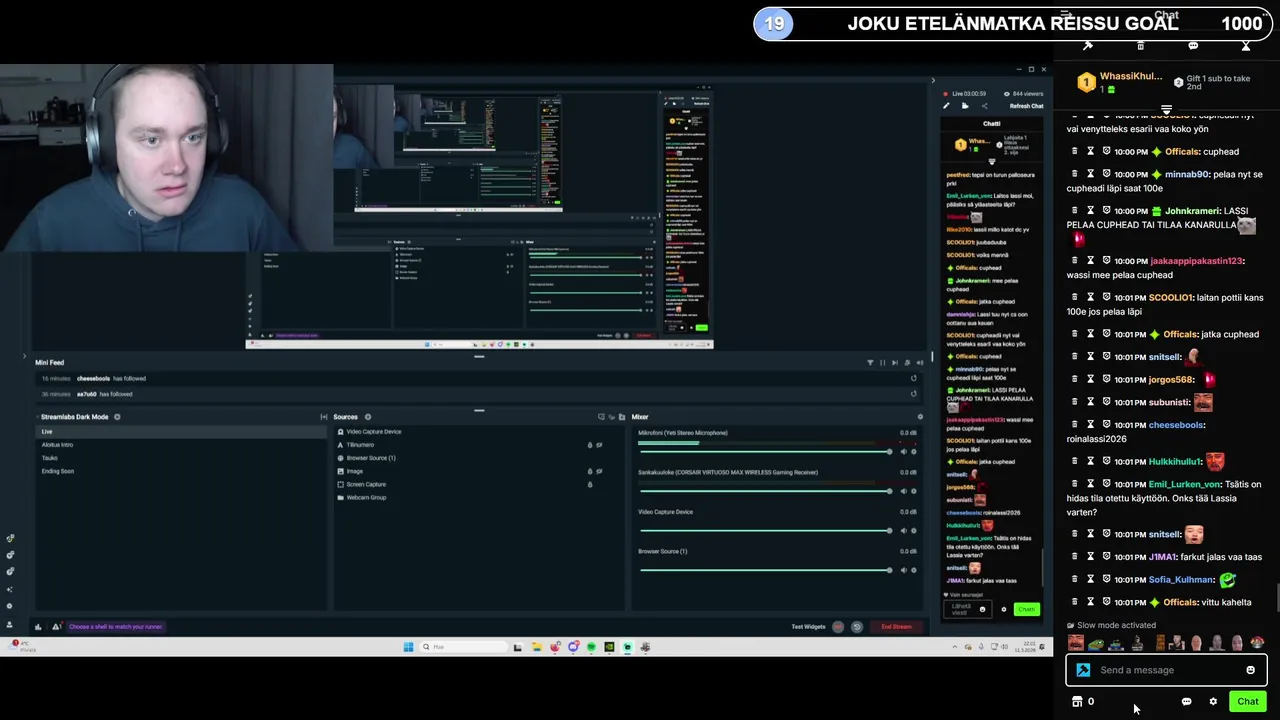Toggle lock on the Tilinumero source
The image size is (1280, 720).
click(x=590, y=445)
